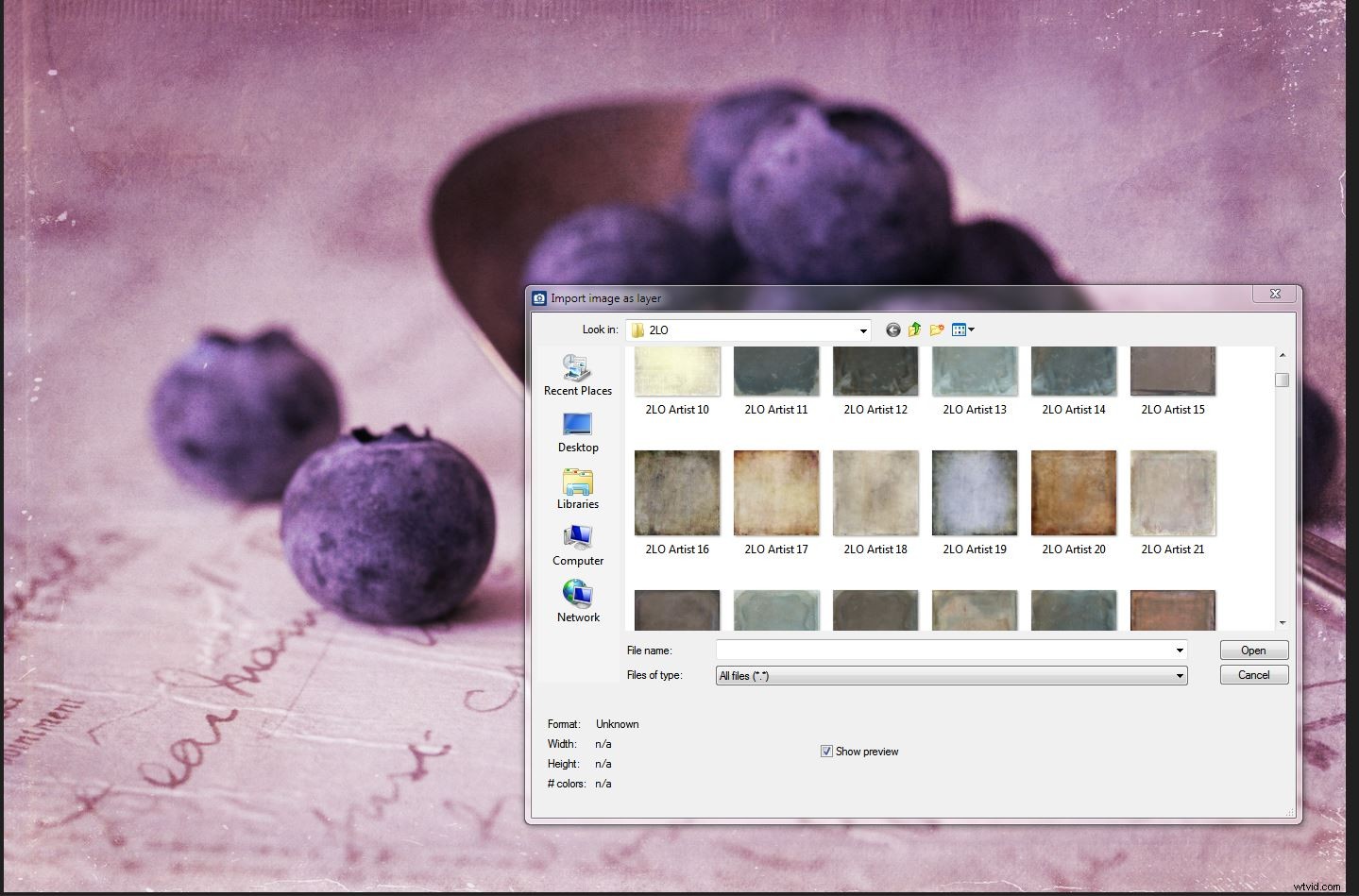1359x896 pixels.
Task: Open the Files of type dropdown
Action: 1178,675
